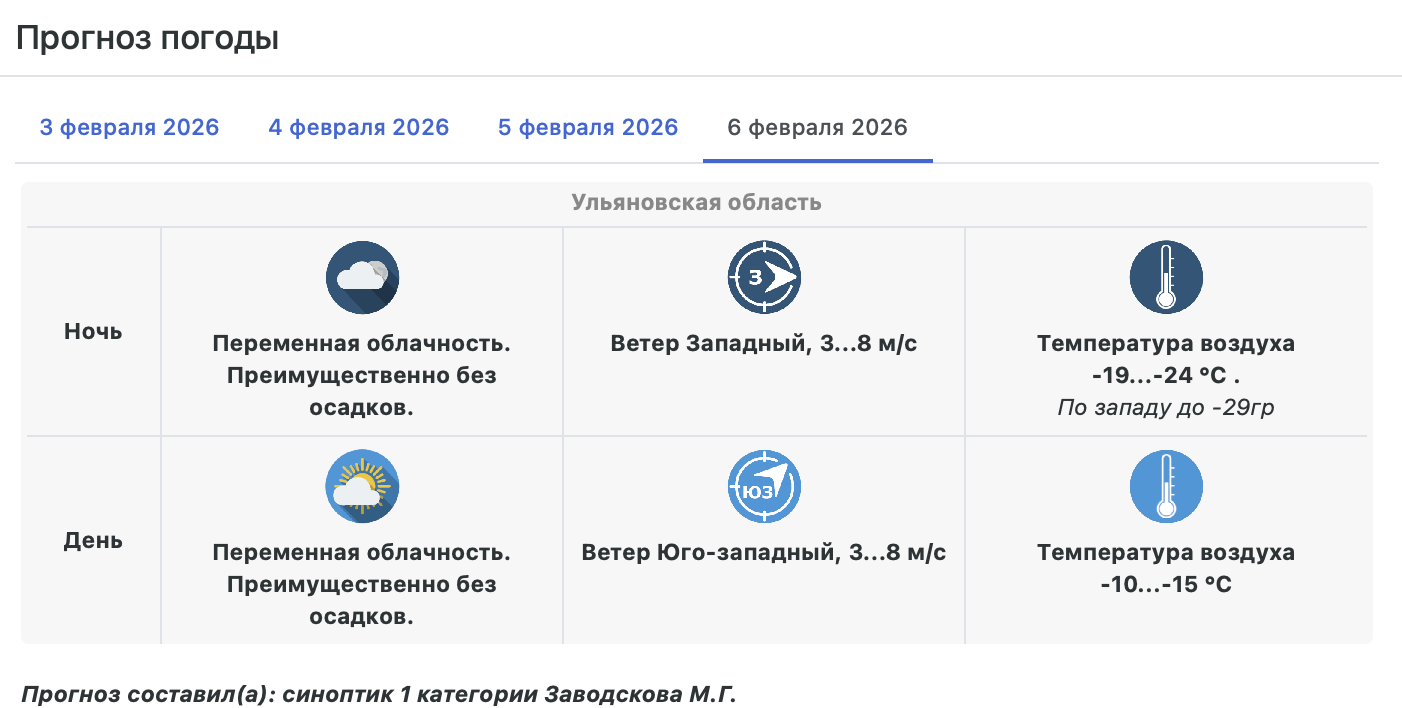Click the Прогноз погоды heading

tap(147, 38)
